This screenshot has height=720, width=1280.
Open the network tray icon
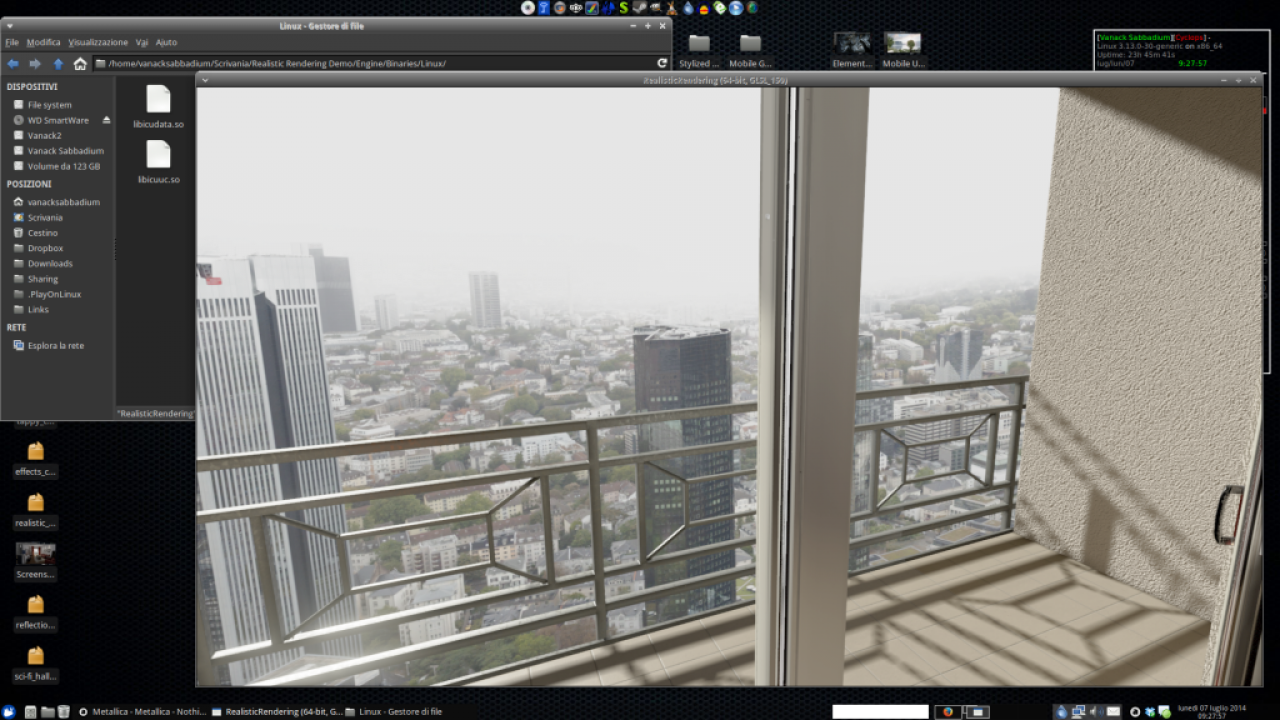(1078, 712)
